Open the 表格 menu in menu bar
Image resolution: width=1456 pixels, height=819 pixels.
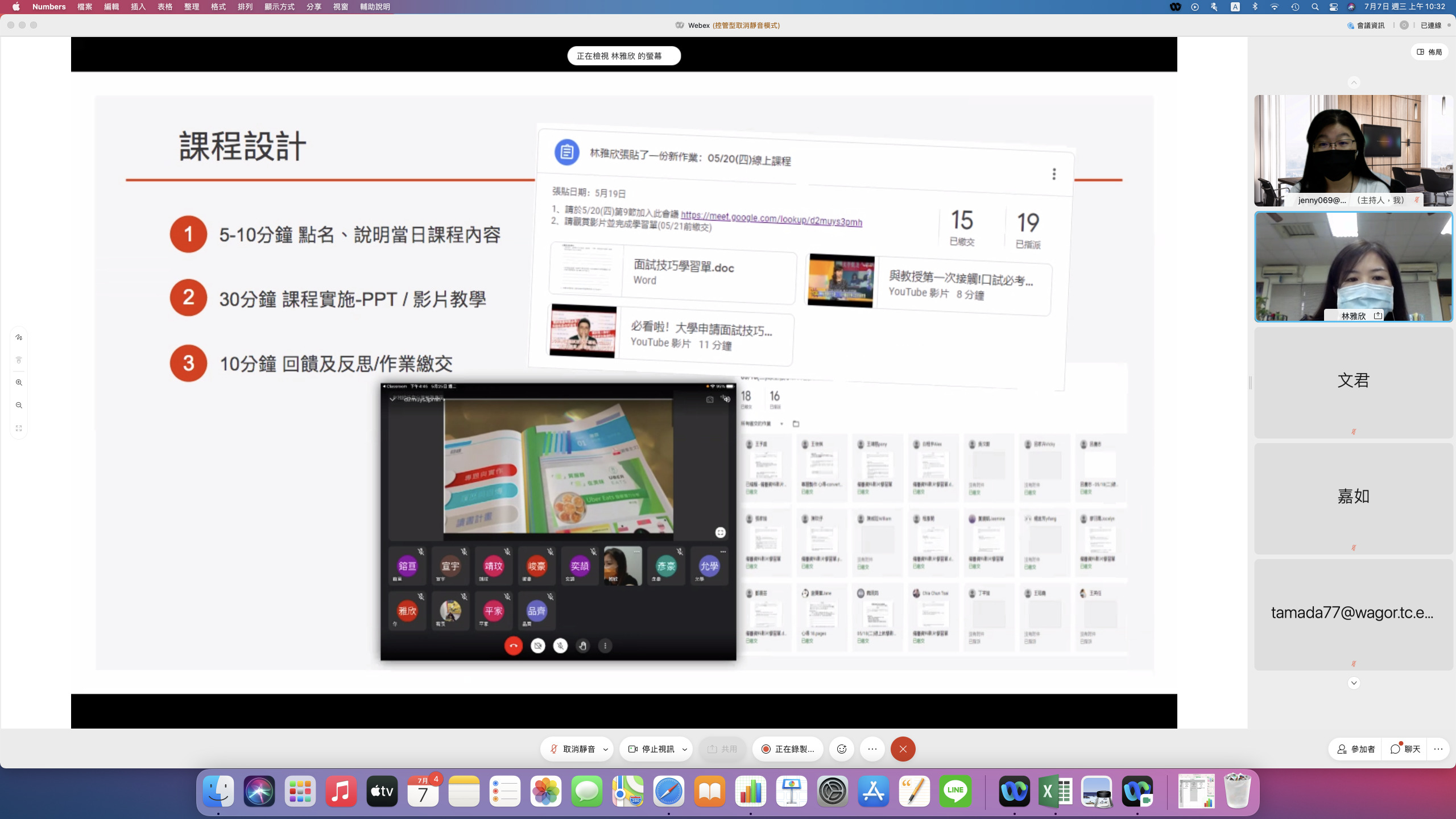[x=165, y=7]
